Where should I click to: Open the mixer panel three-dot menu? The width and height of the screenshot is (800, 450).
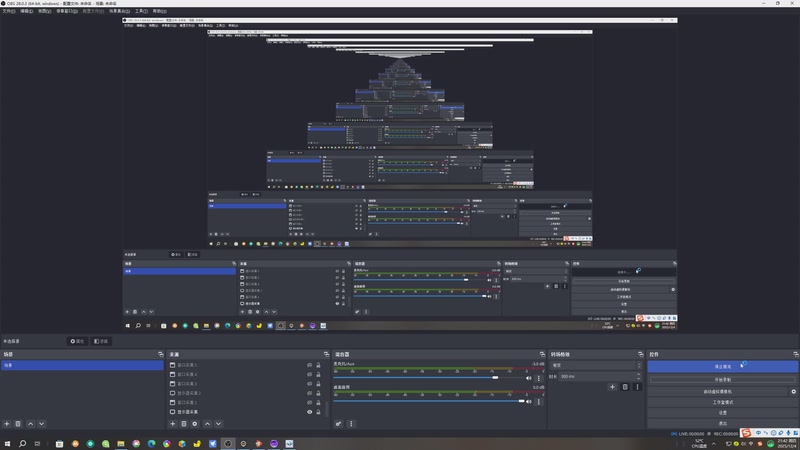[x=351, y=423]
